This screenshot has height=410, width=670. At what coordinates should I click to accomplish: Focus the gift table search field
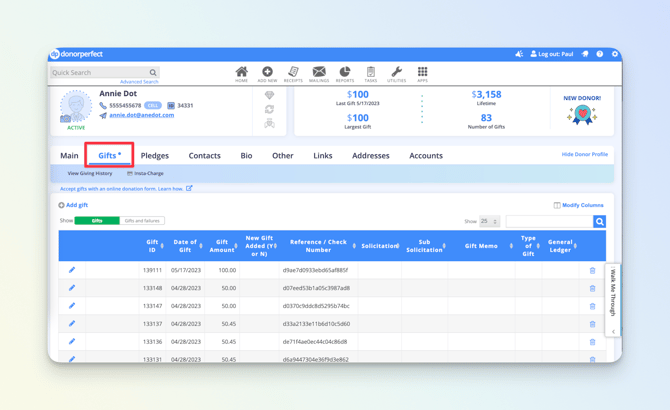pyautogui.click(x=550, y=221)
